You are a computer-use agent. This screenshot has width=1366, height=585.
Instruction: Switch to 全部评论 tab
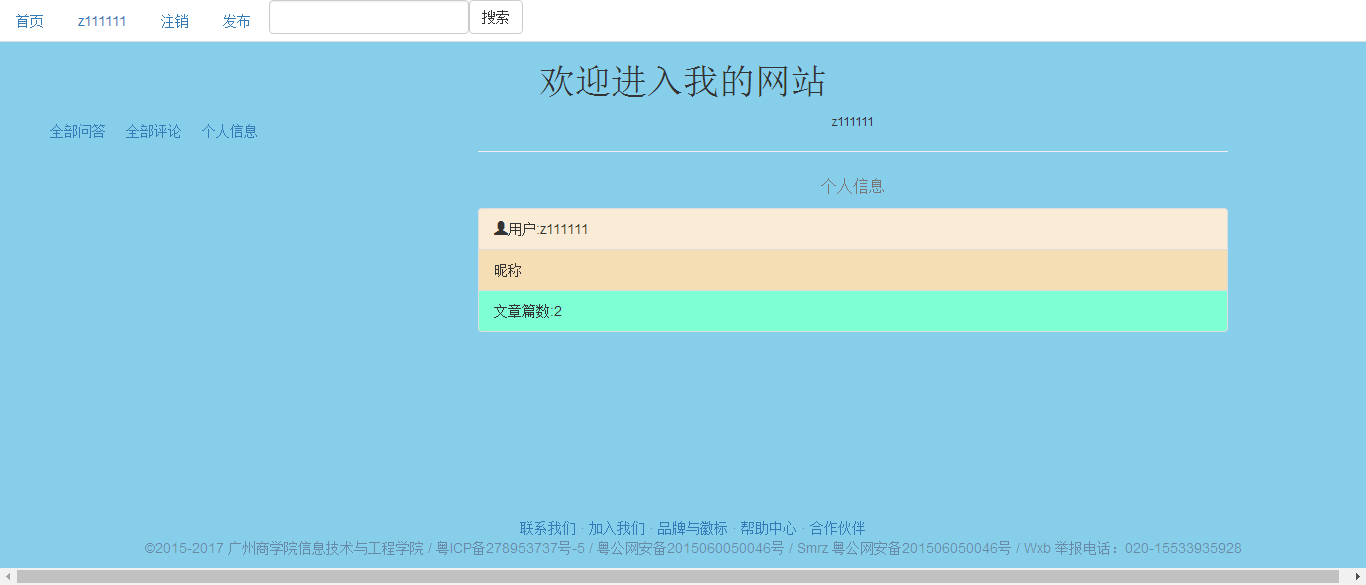(154, 131)
